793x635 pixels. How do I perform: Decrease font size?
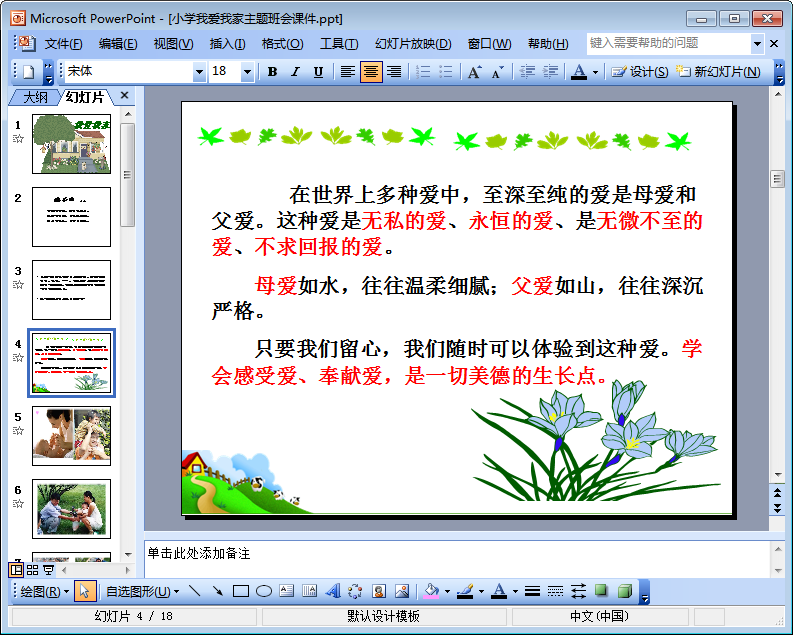click(498, 72)
